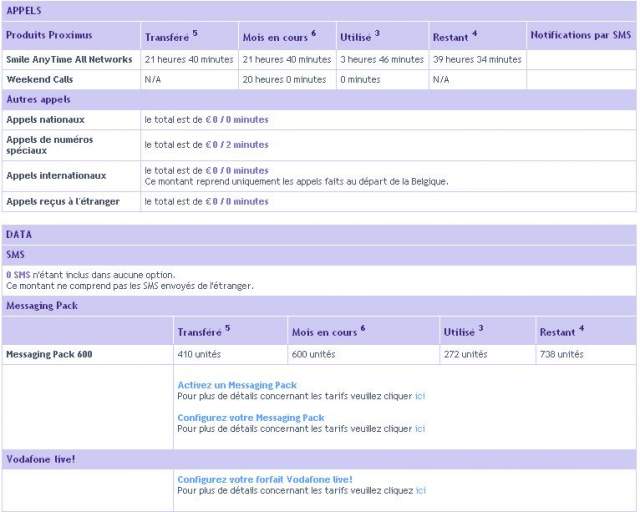
Task: Open footnote 4 beside Restant in Messaging Pack table
Action: (580, 328)
